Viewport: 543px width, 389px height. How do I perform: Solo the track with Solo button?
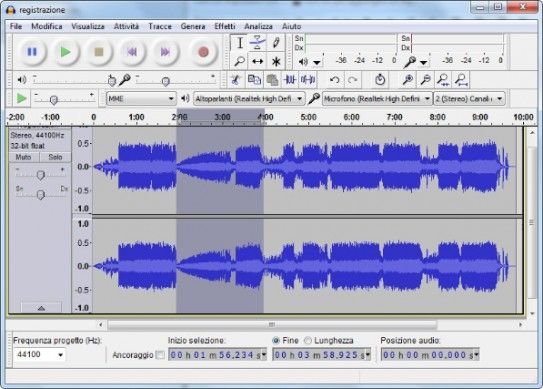[x=55, y=157]
